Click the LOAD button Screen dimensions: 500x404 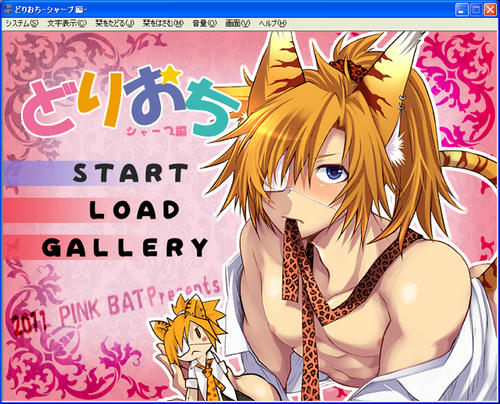(x=135, y=210)
